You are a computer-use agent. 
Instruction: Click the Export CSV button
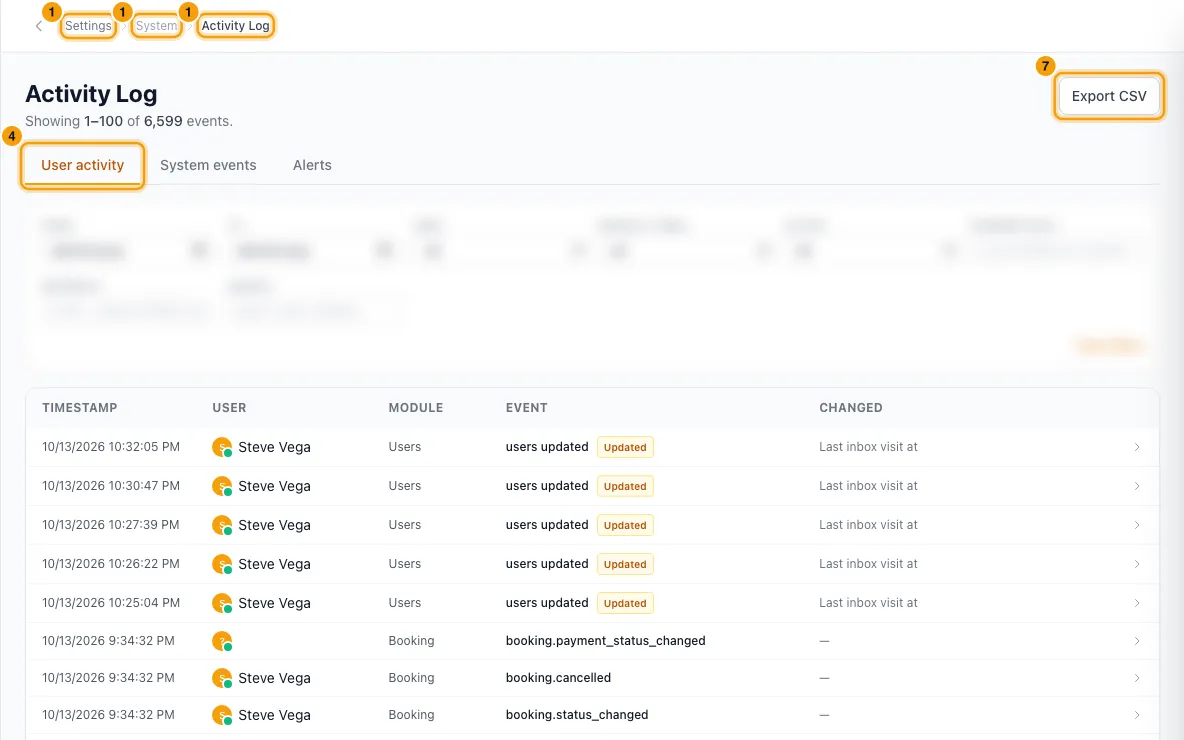coord(1108,96)
